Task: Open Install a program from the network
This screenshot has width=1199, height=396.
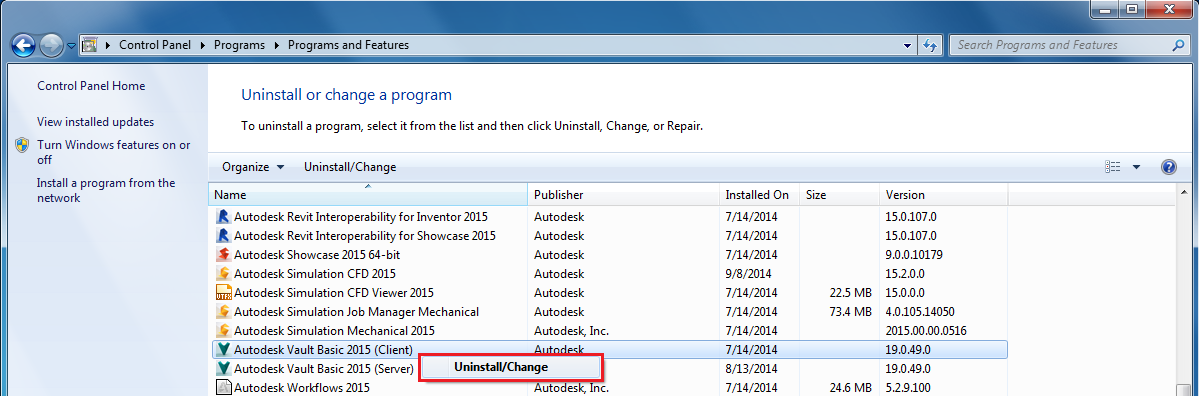Action: pyautogui.click(x=106, y=190)
